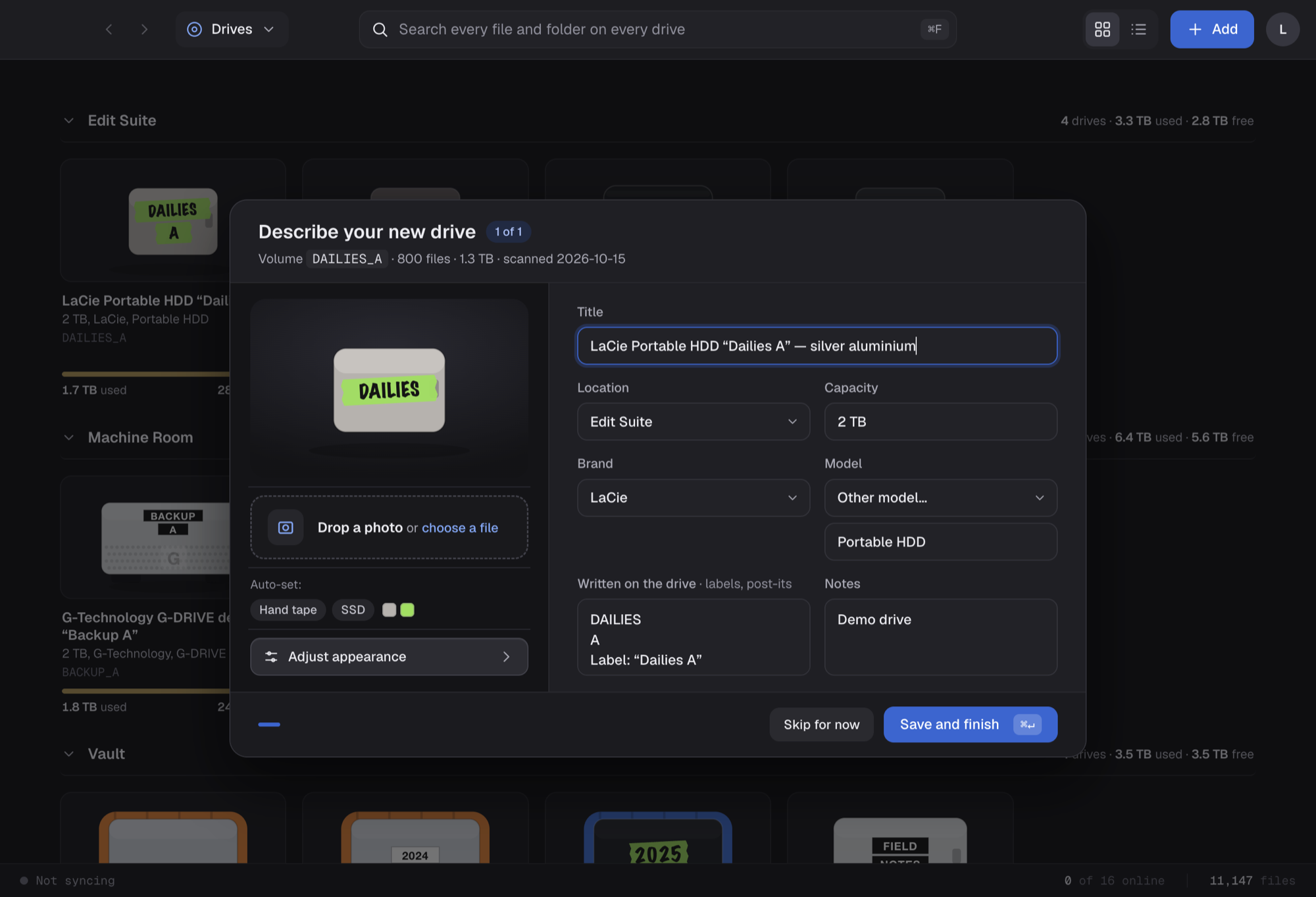Open the Location dropdown (Edit Suite)
This screenshot has width=1316, height=897.
click(x=693, y=421)
